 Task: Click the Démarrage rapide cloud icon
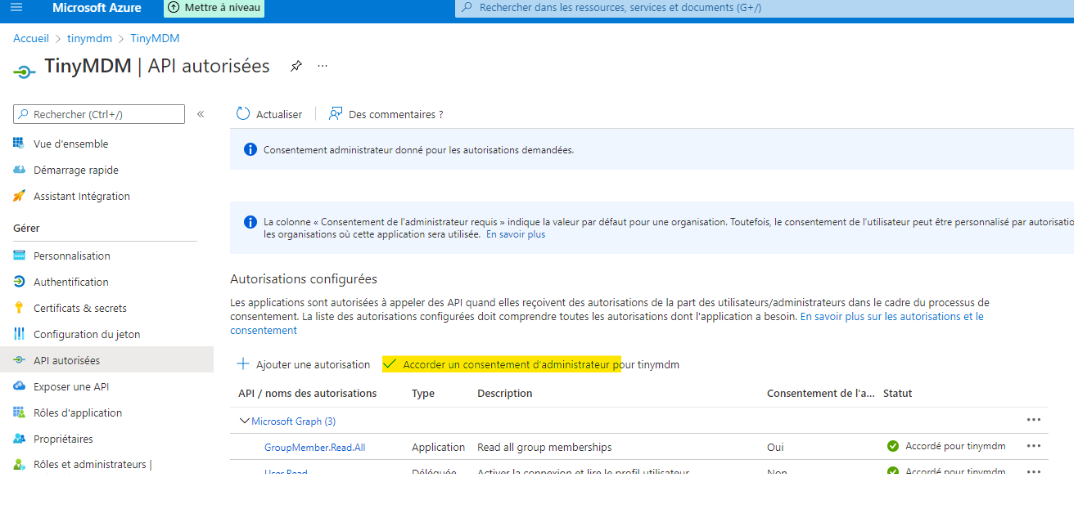19,170
